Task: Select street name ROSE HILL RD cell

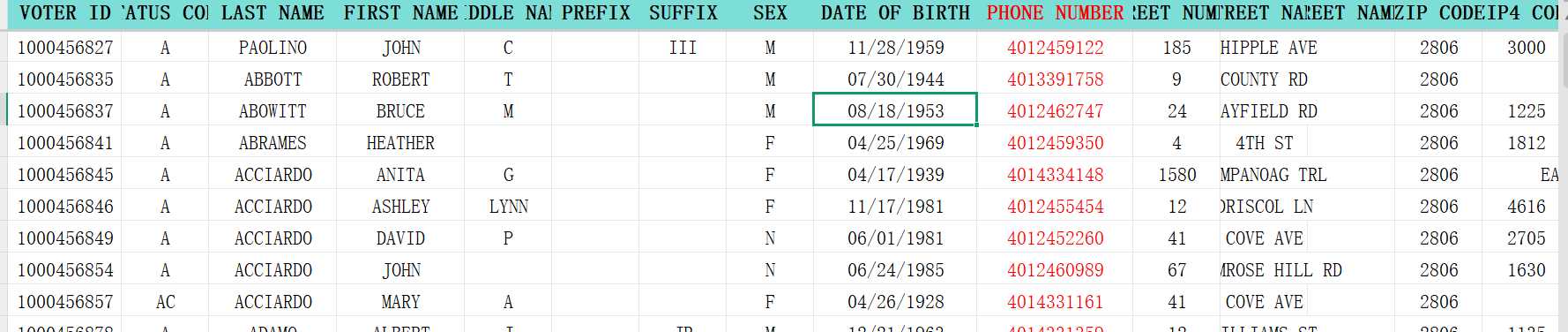Action: [1281, 270]
